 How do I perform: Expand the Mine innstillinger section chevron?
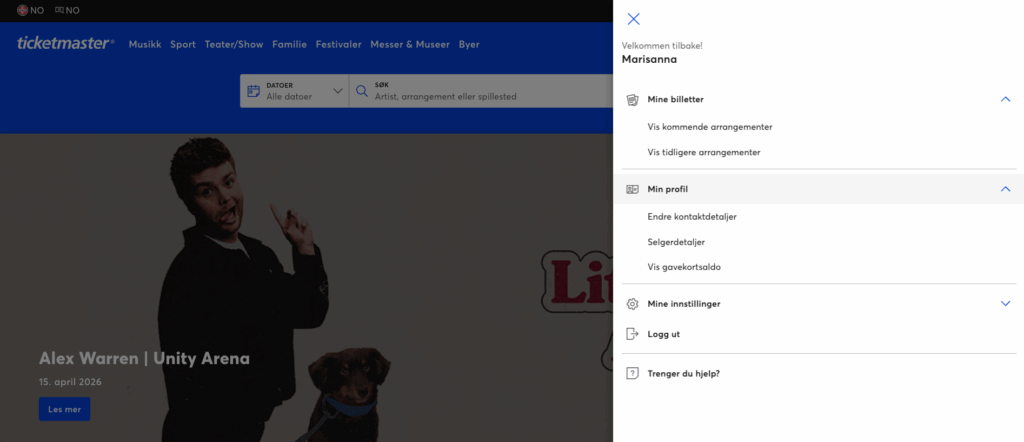[x=1006, y=304]
